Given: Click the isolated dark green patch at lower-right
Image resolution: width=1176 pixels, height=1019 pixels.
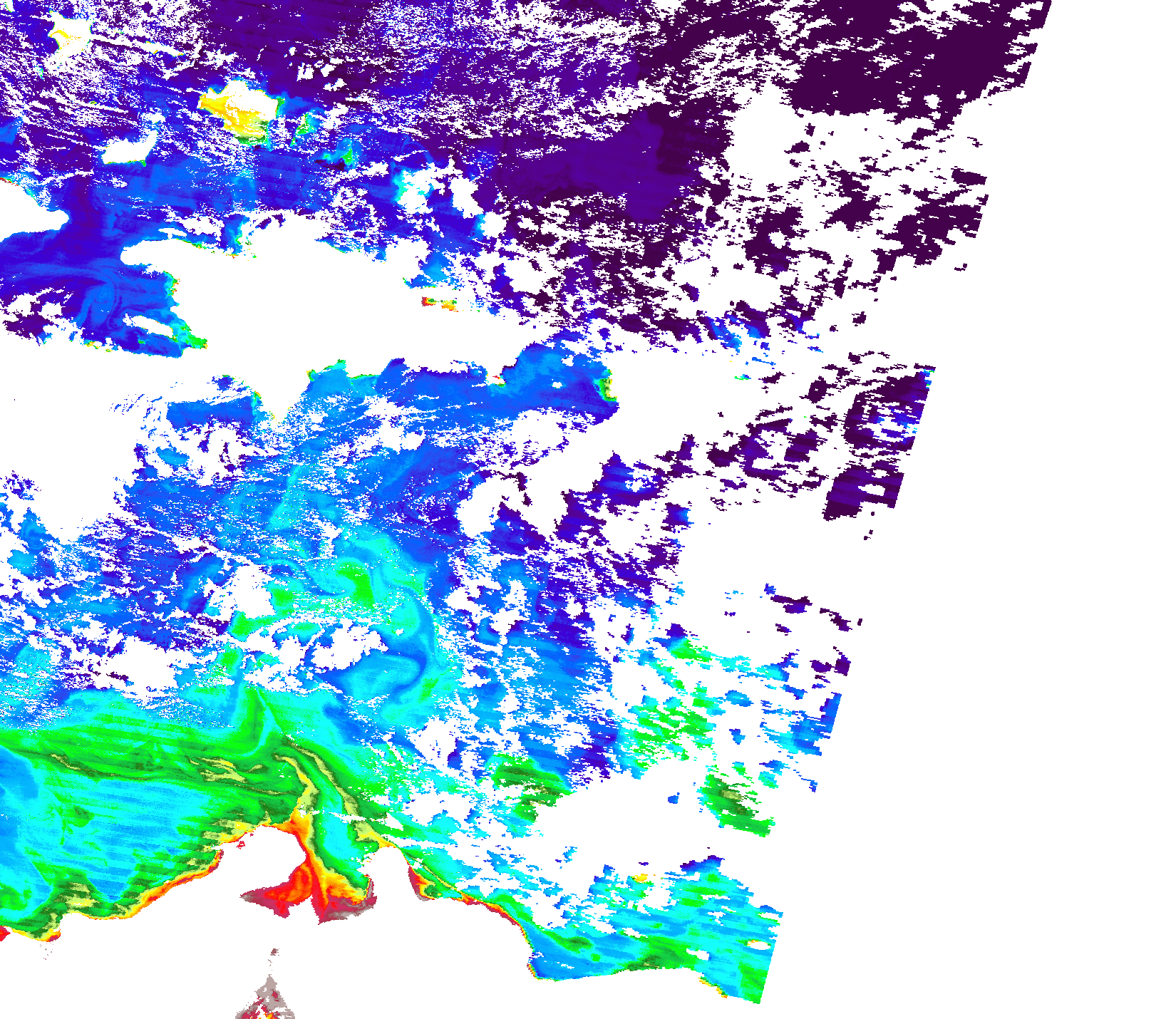Looking at the screenshot, I should click(x=734, y=798).
